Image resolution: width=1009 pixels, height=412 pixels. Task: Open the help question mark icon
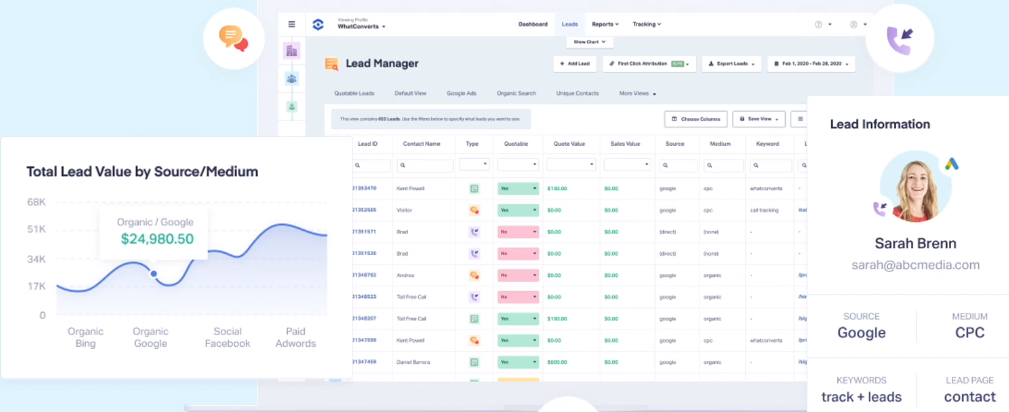tap(819, 24)
